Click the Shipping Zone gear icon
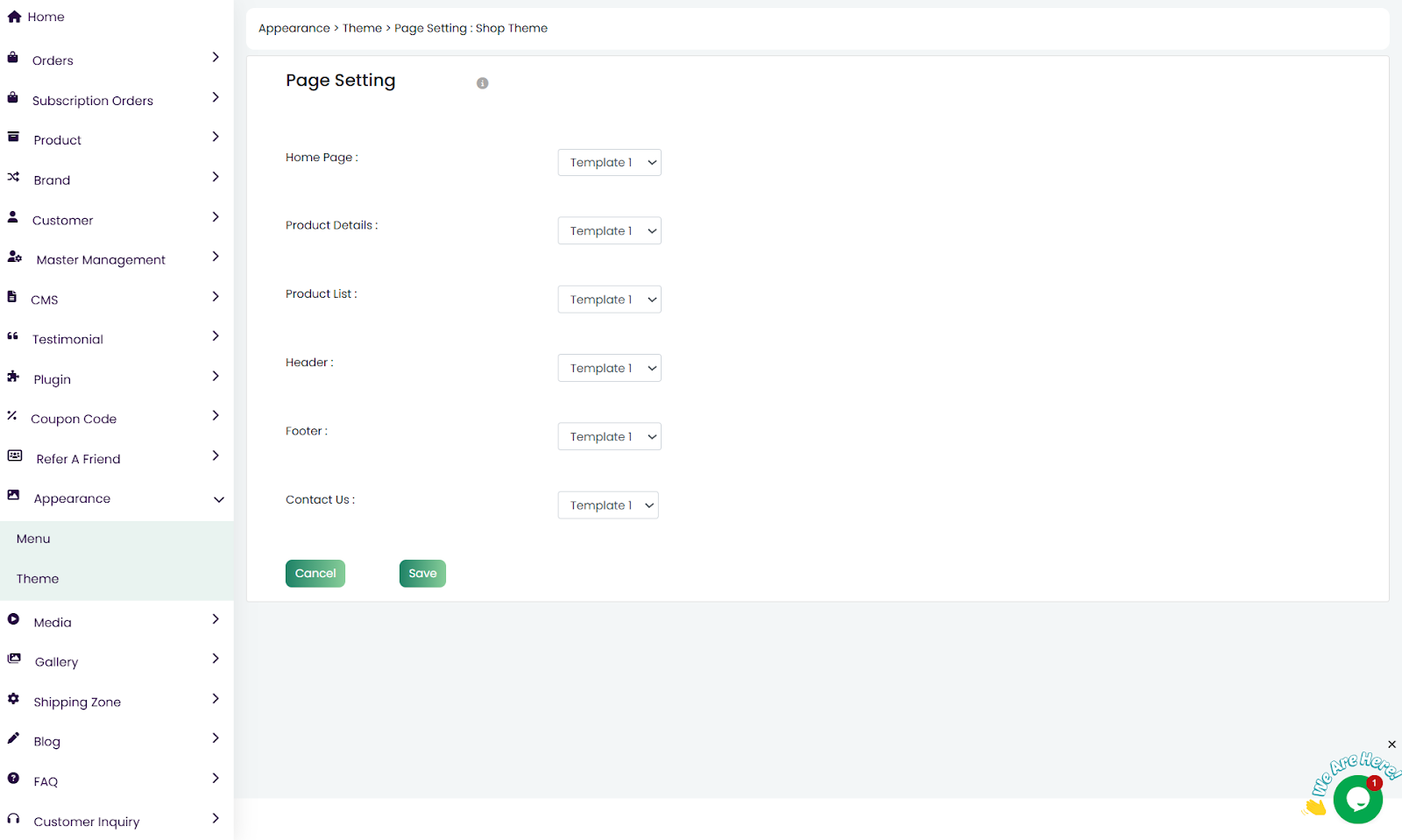This screenshot has width=1402, height=840. (13, 699)
